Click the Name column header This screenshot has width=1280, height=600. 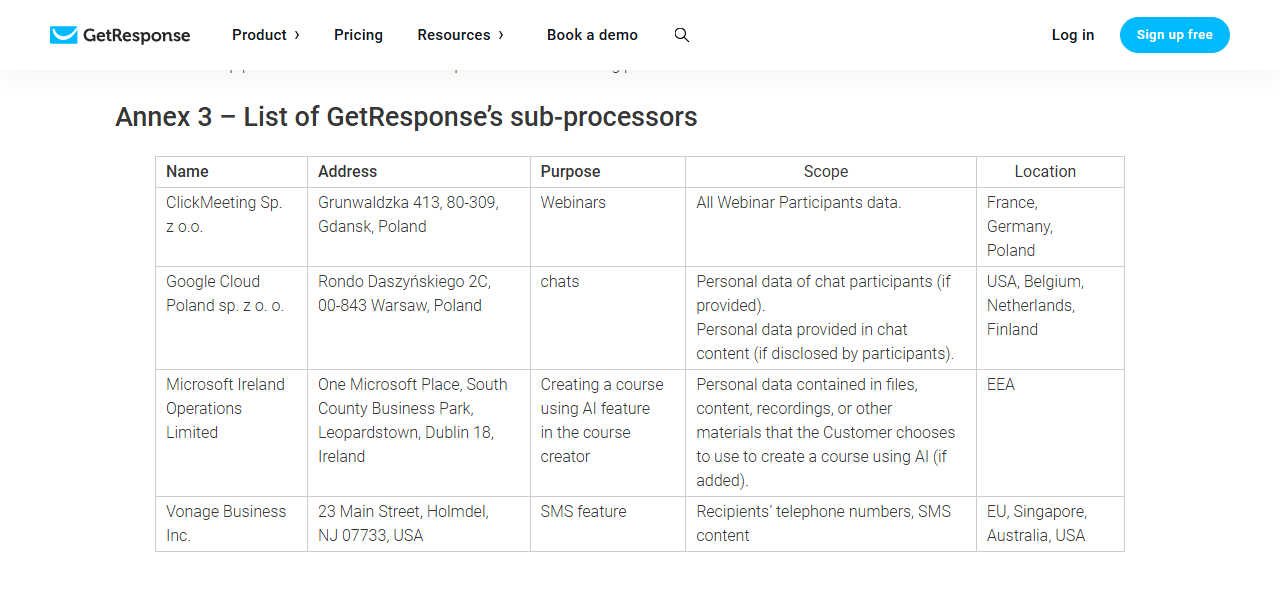click(231, 172)
